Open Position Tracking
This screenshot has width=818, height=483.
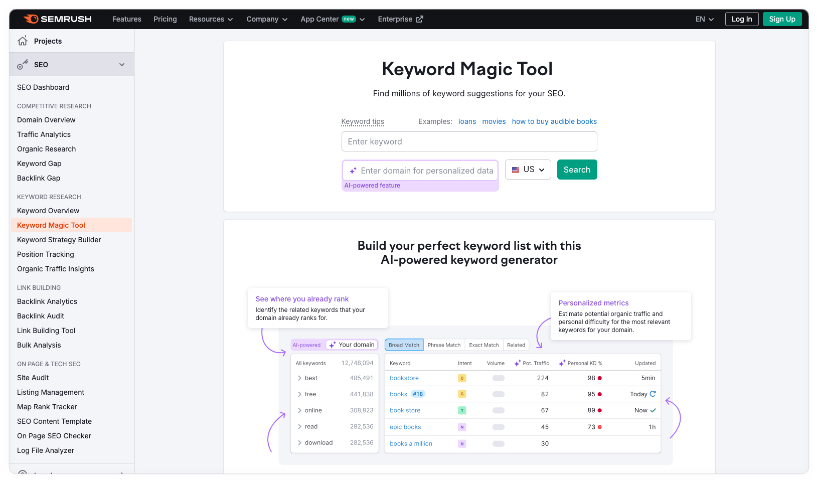point(45,255)
